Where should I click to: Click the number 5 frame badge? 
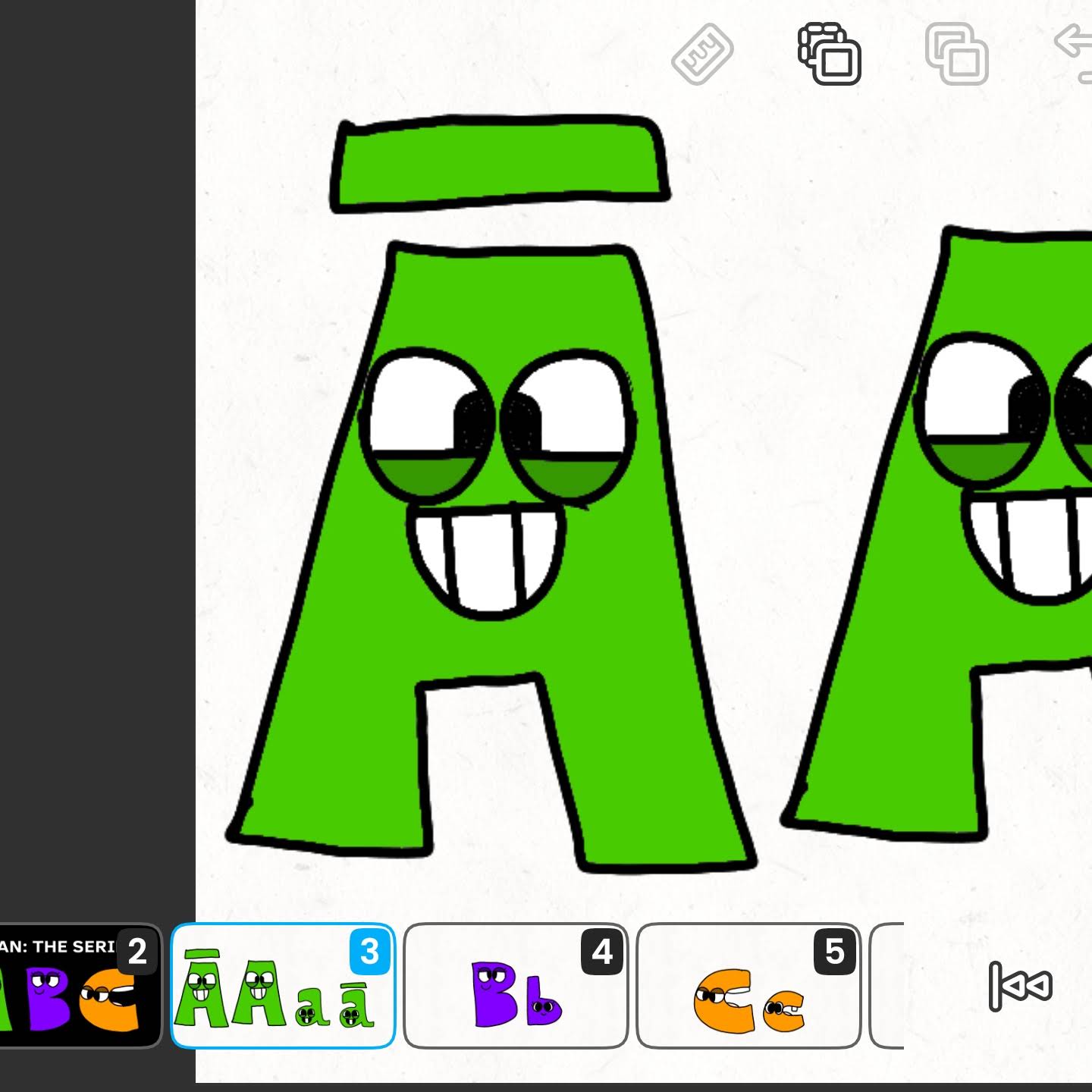pyautogui.click(x=835, y=952)
